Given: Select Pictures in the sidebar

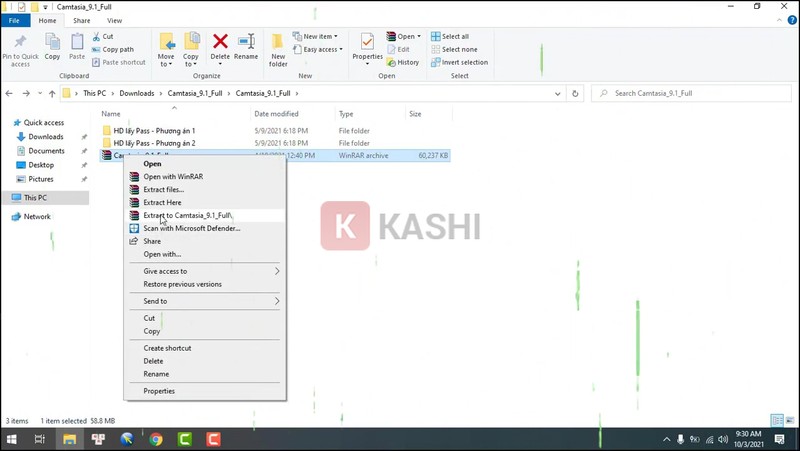Looking at the screenshot, I should click(x=41, y=179).
